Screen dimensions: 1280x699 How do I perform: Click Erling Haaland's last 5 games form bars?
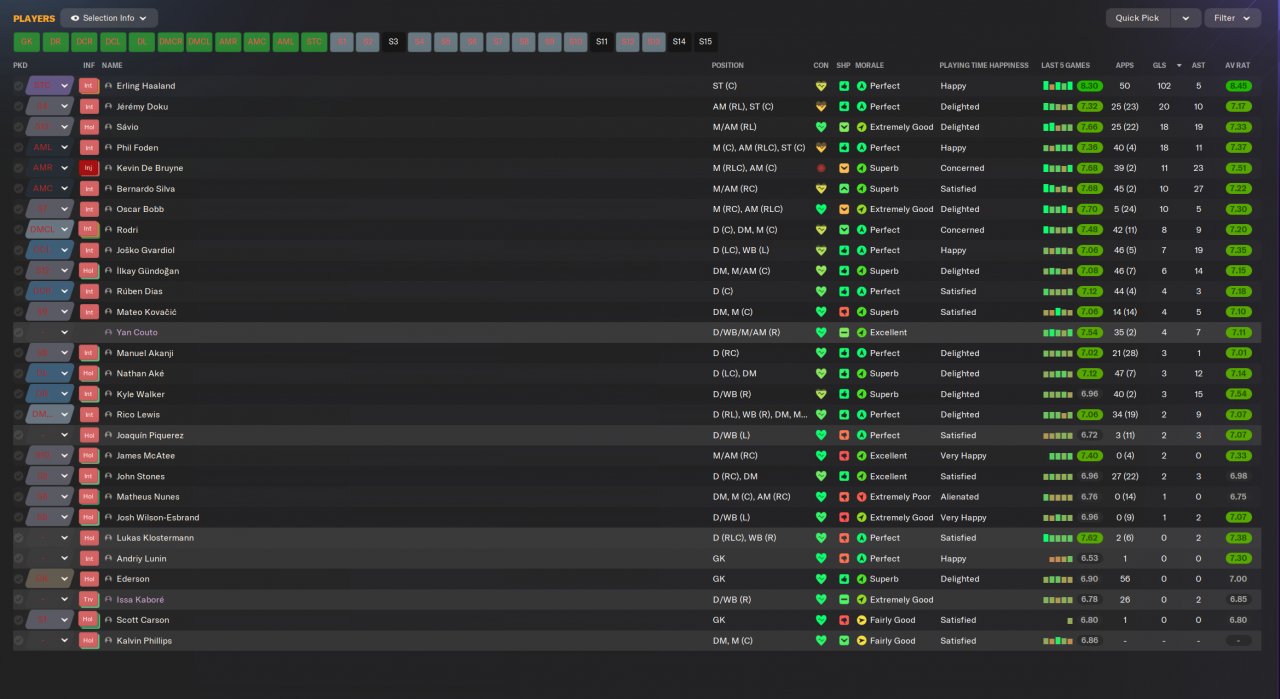tap(1057, 86)
